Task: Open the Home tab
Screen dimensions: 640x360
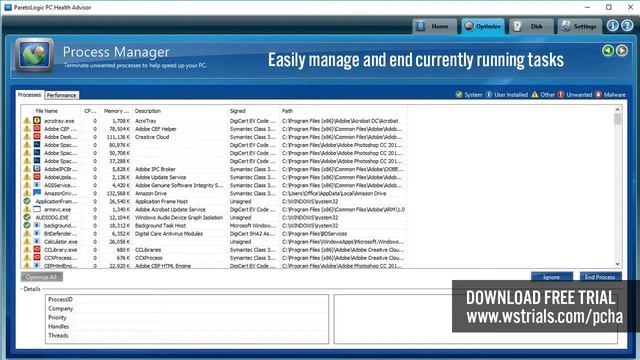Action: coord(434,26)
